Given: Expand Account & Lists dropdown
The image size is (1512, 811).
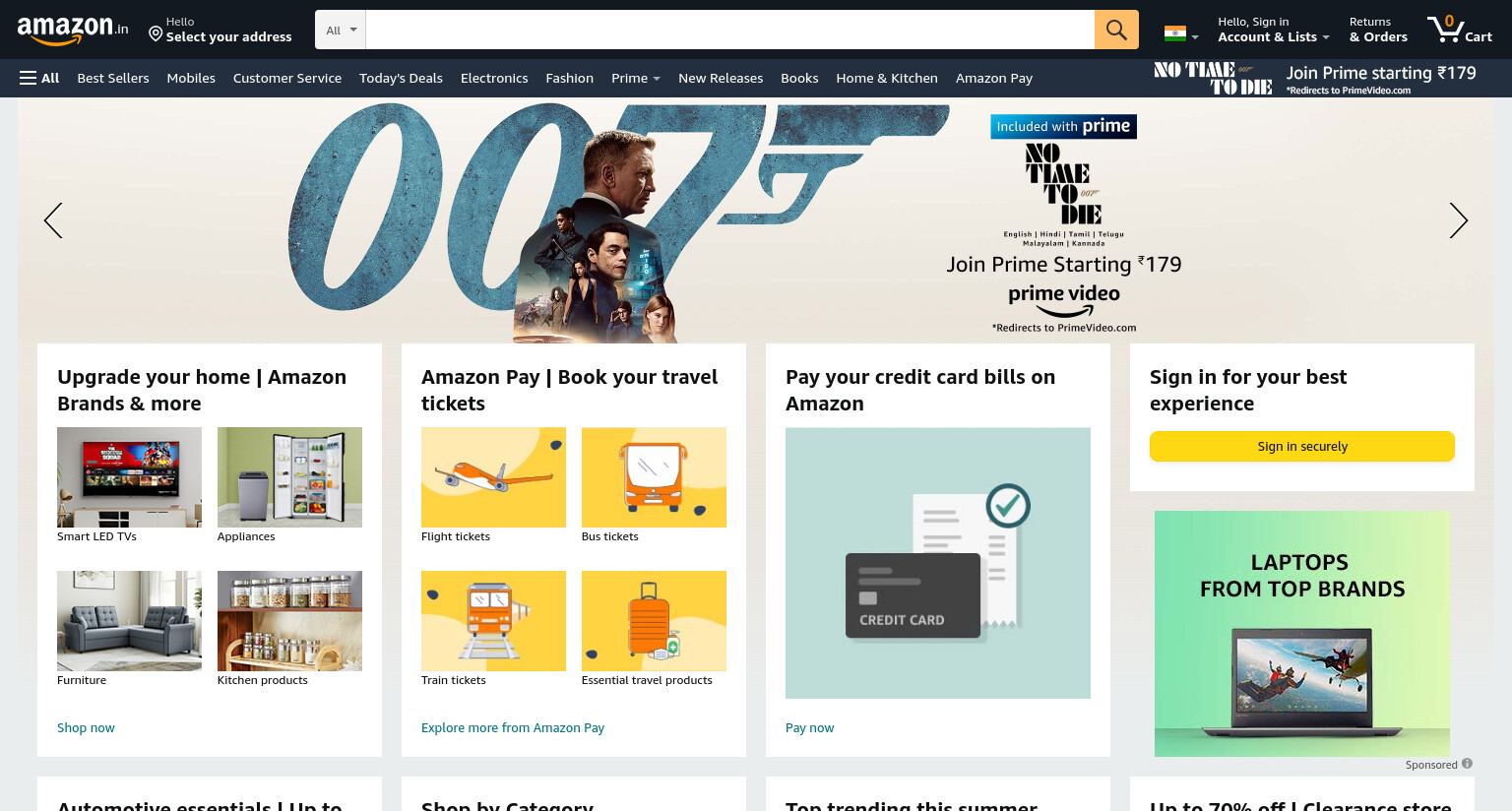Looking at the screenshot, I should (x=1274, y=30).
